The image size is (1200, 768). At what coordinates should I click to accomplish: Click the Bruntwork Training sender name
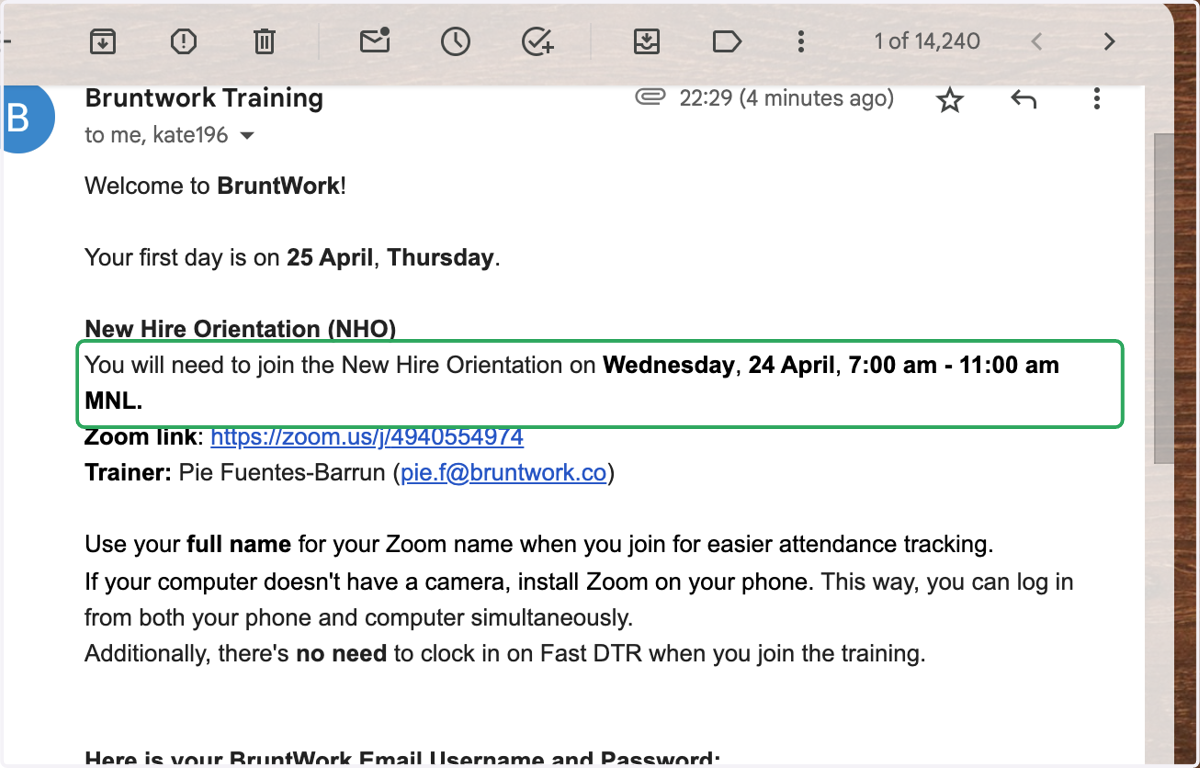[x=204, y=98]
